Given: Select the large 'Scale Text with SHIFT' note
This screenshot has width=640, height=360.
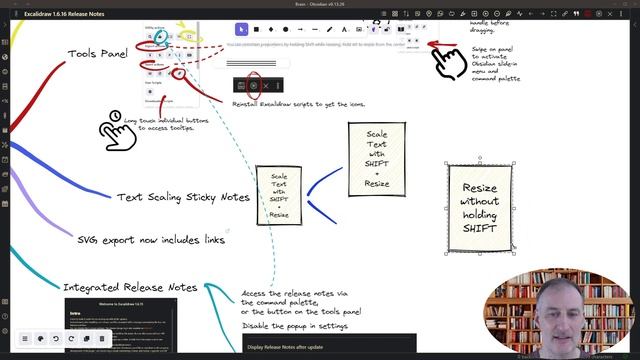Looking at the screenshot, I should click(x=377, y=159).
